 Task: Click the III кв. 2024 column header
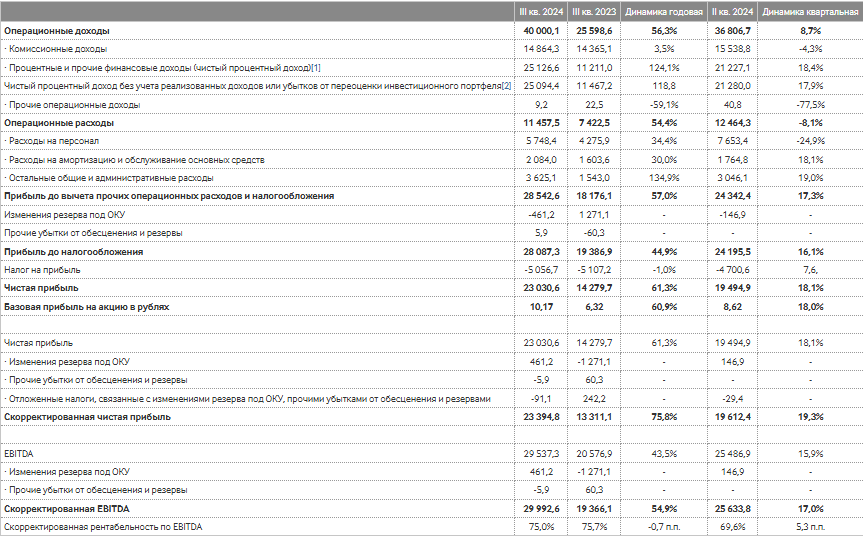coord(541,12)
